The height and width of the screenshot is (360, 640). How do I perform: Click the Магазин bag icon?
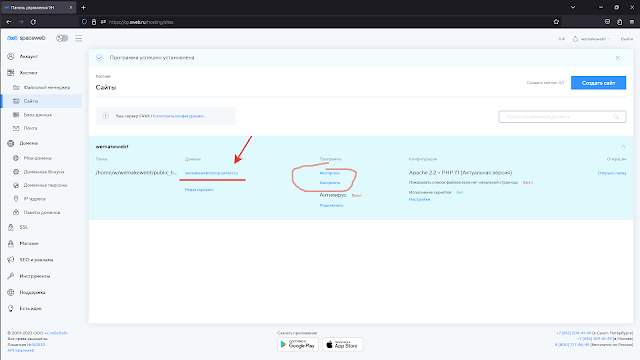pos(11,244)
